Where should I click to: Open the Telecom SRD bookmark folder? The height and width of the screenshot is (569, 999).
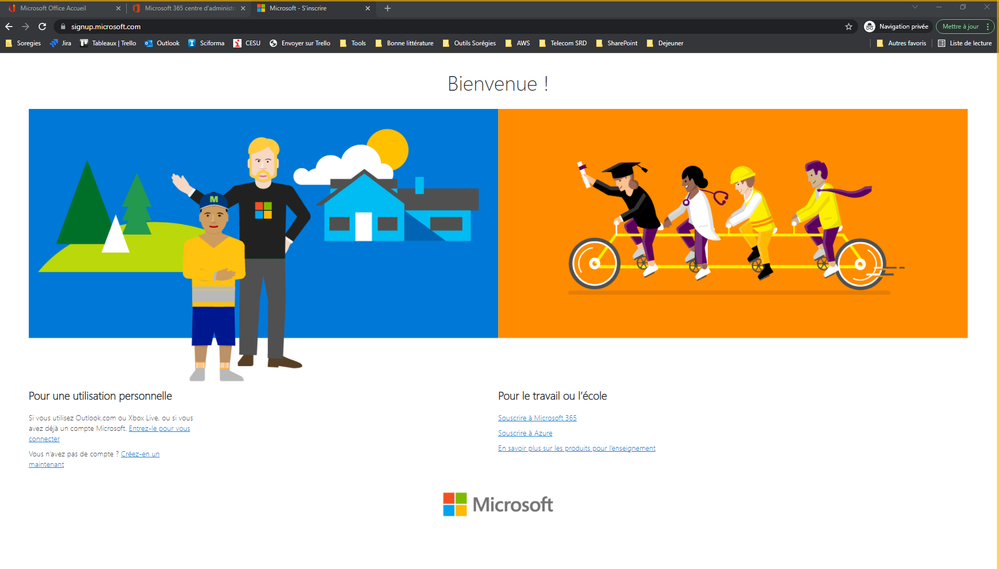point(563,43)
